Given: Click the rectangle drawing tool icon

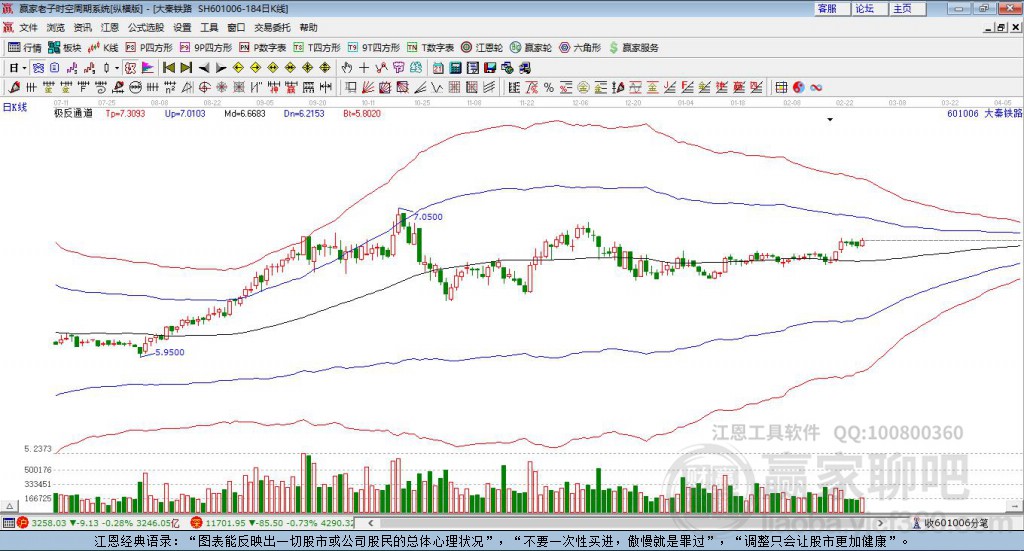Looking at the screenshot, I should [351, 87].
